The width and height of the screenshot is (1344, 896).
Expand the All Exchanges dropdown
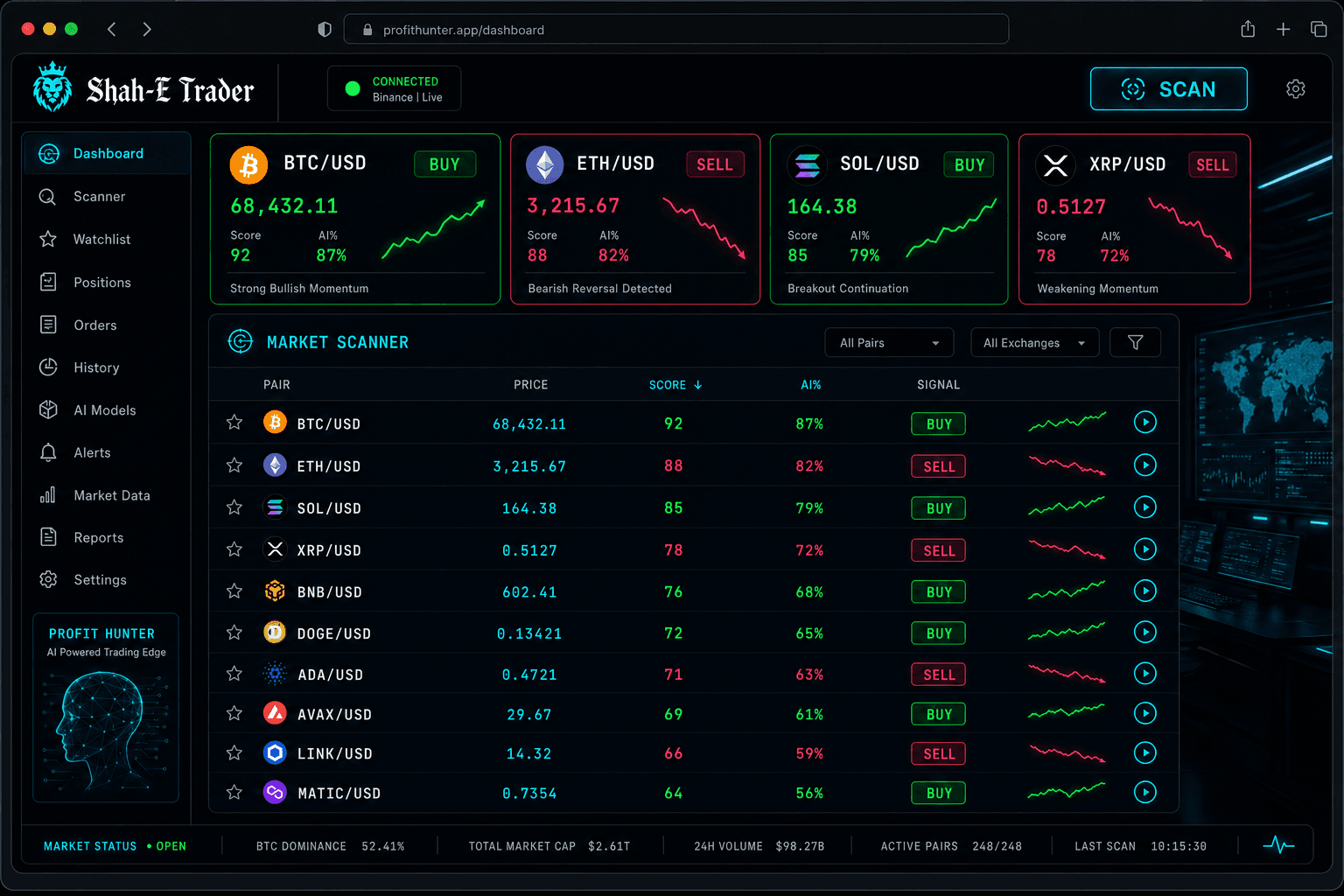pyautogui.click(x=1035, y=343)
